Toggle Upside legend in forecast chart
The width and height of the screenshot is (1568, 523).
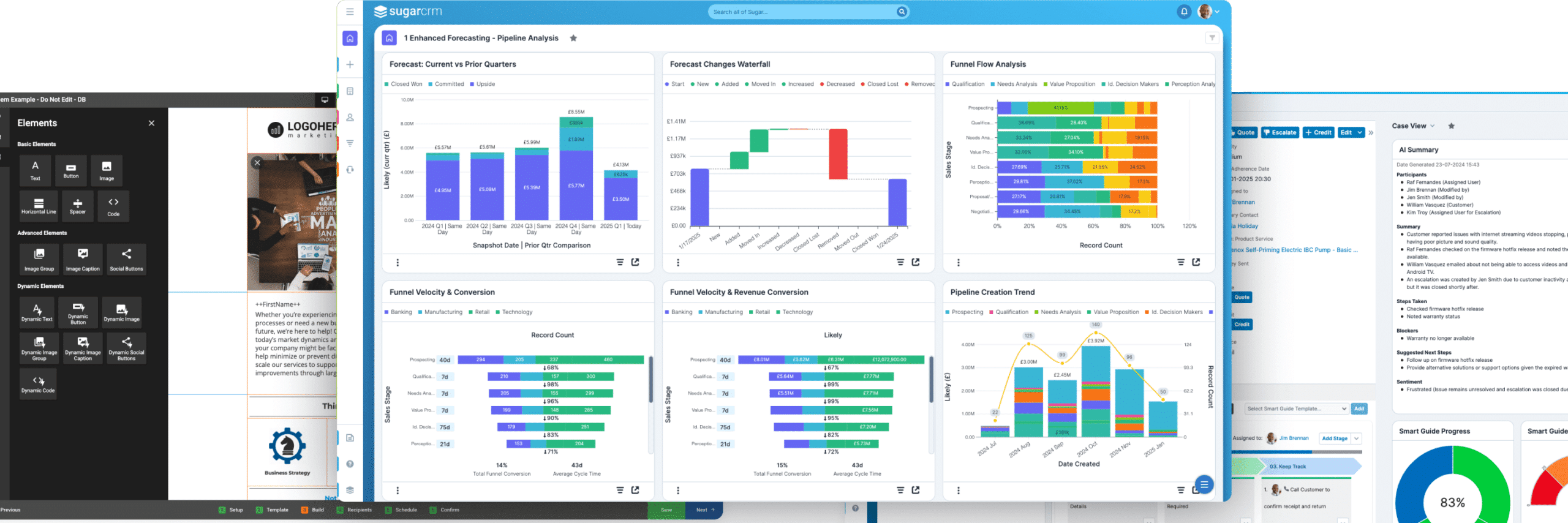[x=482, y=85]
